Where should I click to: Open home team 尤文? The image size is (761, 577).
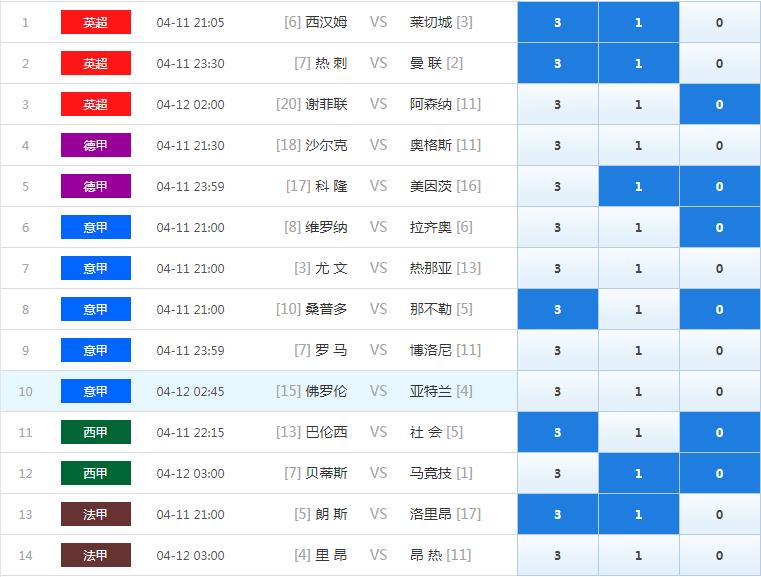331,268
